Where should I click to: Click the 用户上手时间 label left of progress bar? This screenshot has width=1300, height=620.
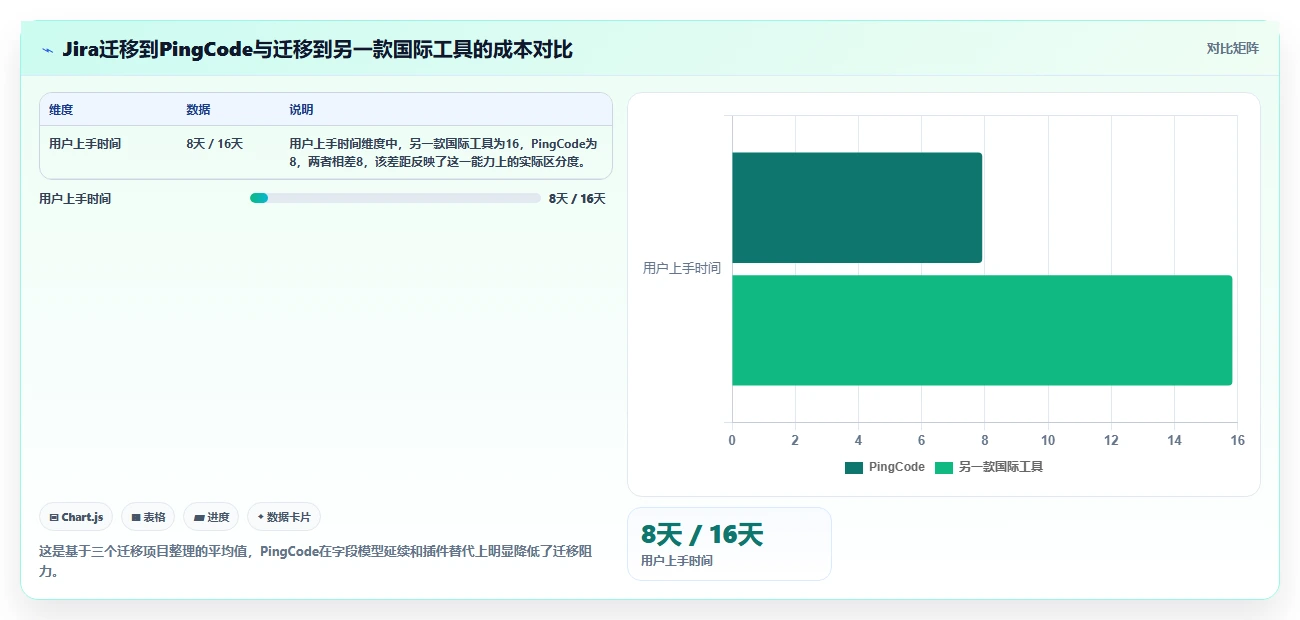point(75,199)
